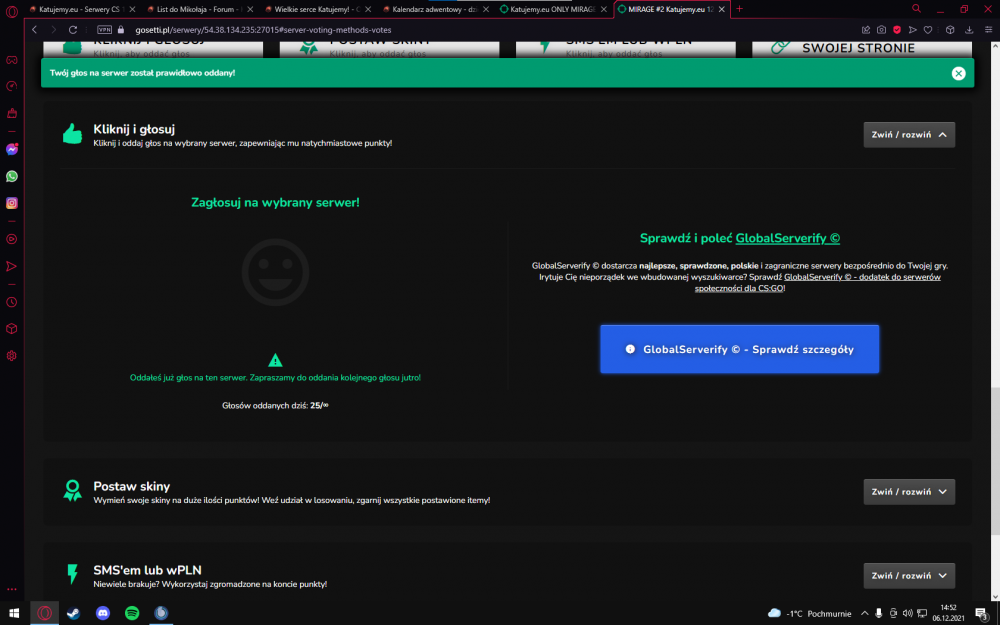Reload the current page
The height and width of the screenshot is (625, 1000).
(x=73, y=30)
